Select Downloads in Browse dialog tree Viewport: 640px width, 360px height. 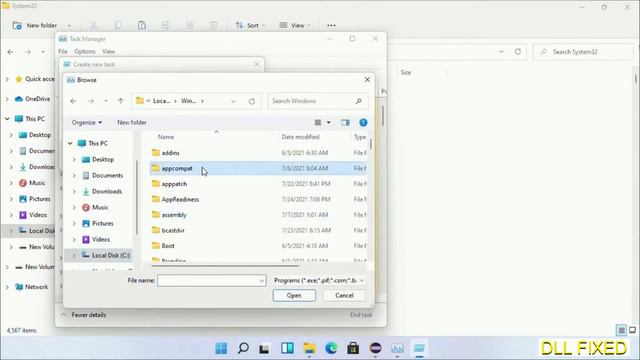[102, 191]
